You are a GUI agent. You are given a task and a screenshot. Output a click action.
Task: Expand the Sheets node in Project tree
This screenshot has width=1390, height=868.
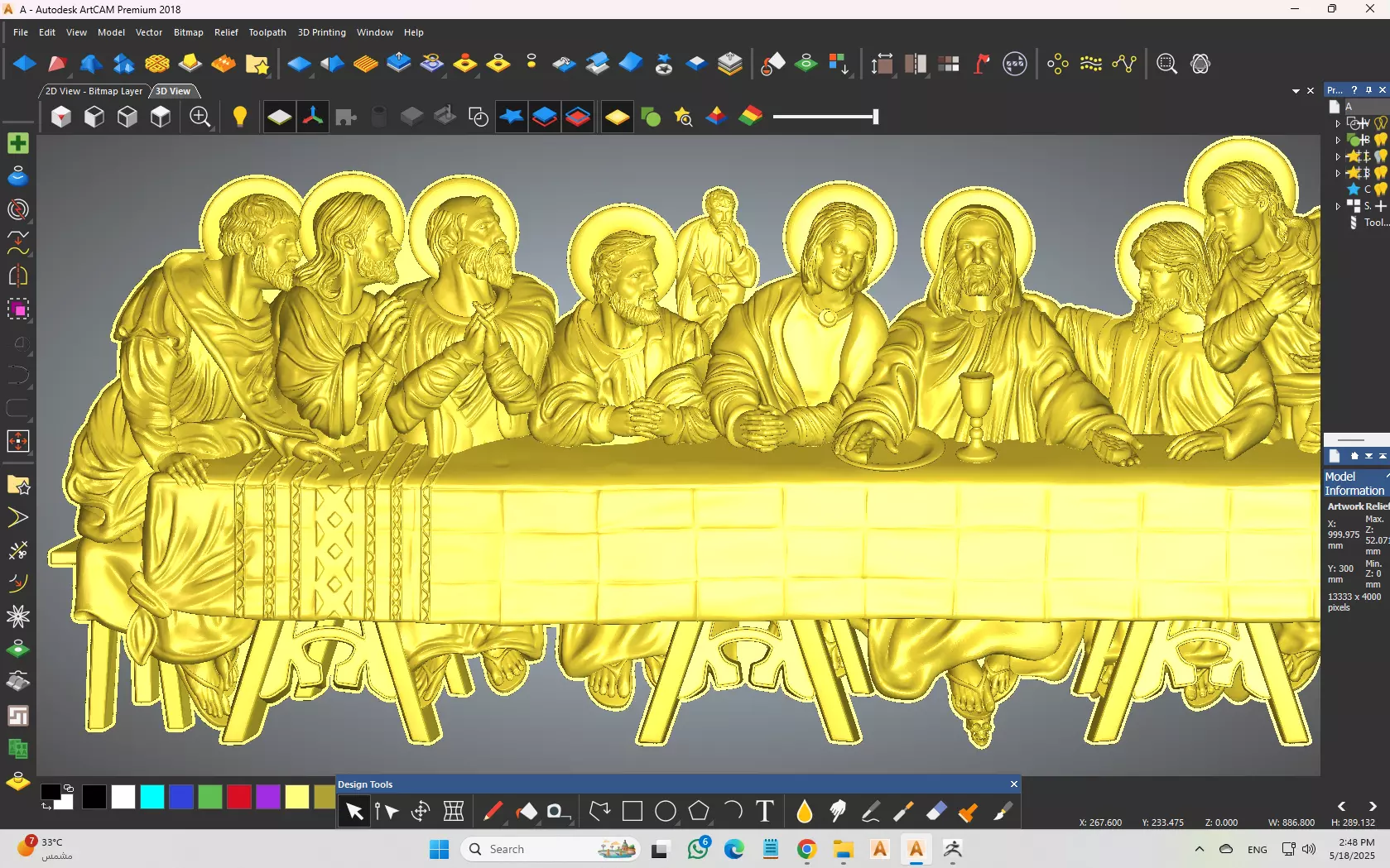pyautogui.click(x=1338, y=206)
